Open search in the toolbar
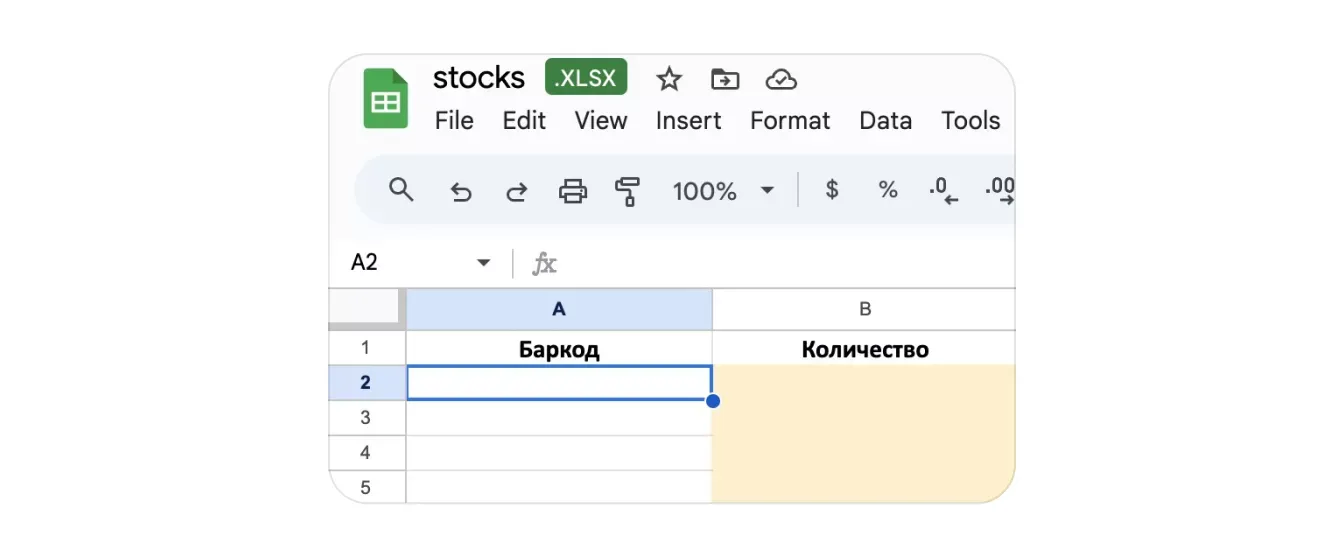This screenshot has height=557, width=1344. coord(401,190)
